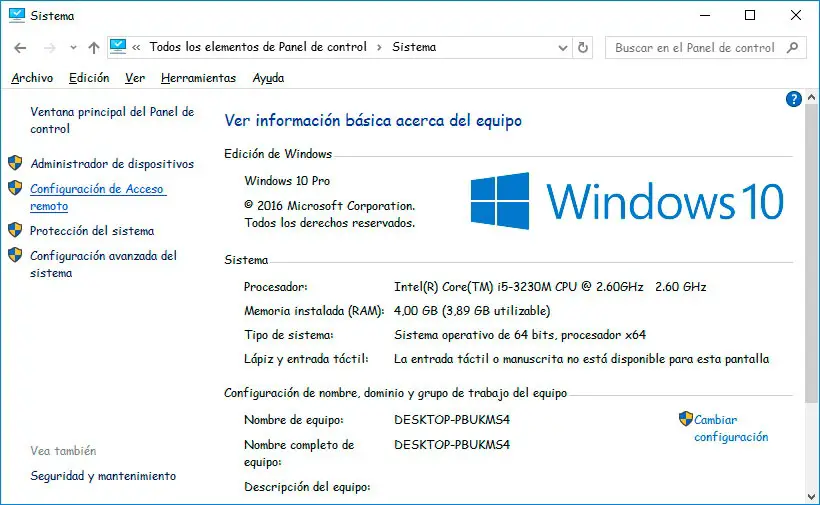
Task: Click the computer icon in address bar
Action: click(x=118, y=47)
